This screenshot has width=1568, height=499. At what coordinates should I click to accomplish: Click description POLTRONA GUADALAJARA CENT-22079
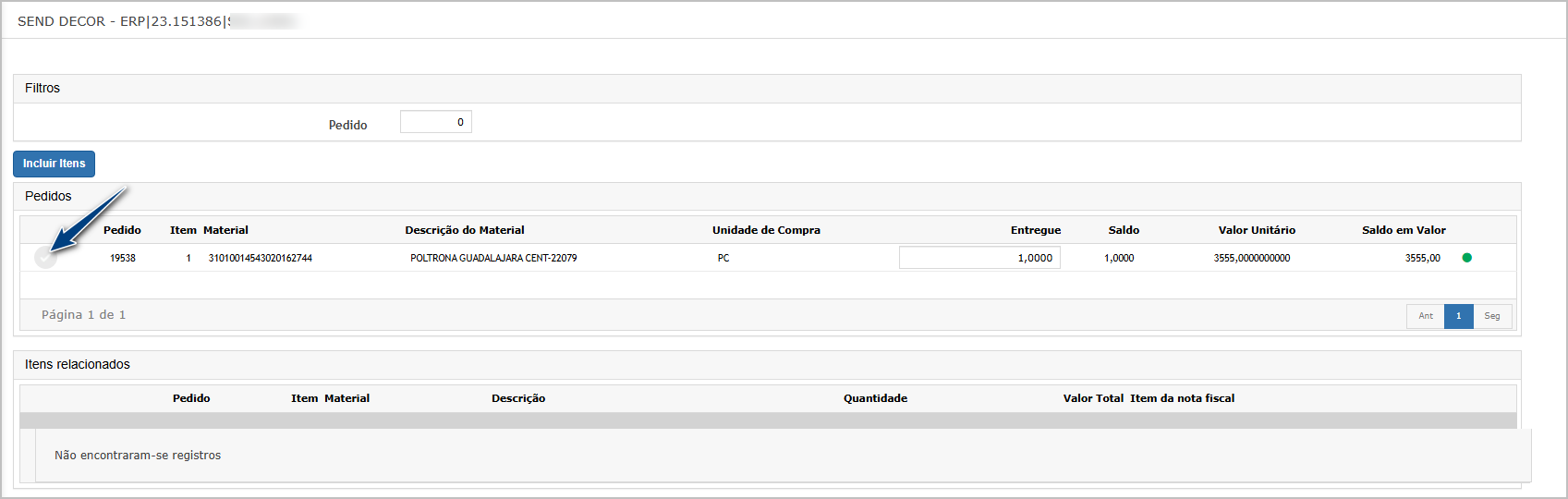point(493,258)
